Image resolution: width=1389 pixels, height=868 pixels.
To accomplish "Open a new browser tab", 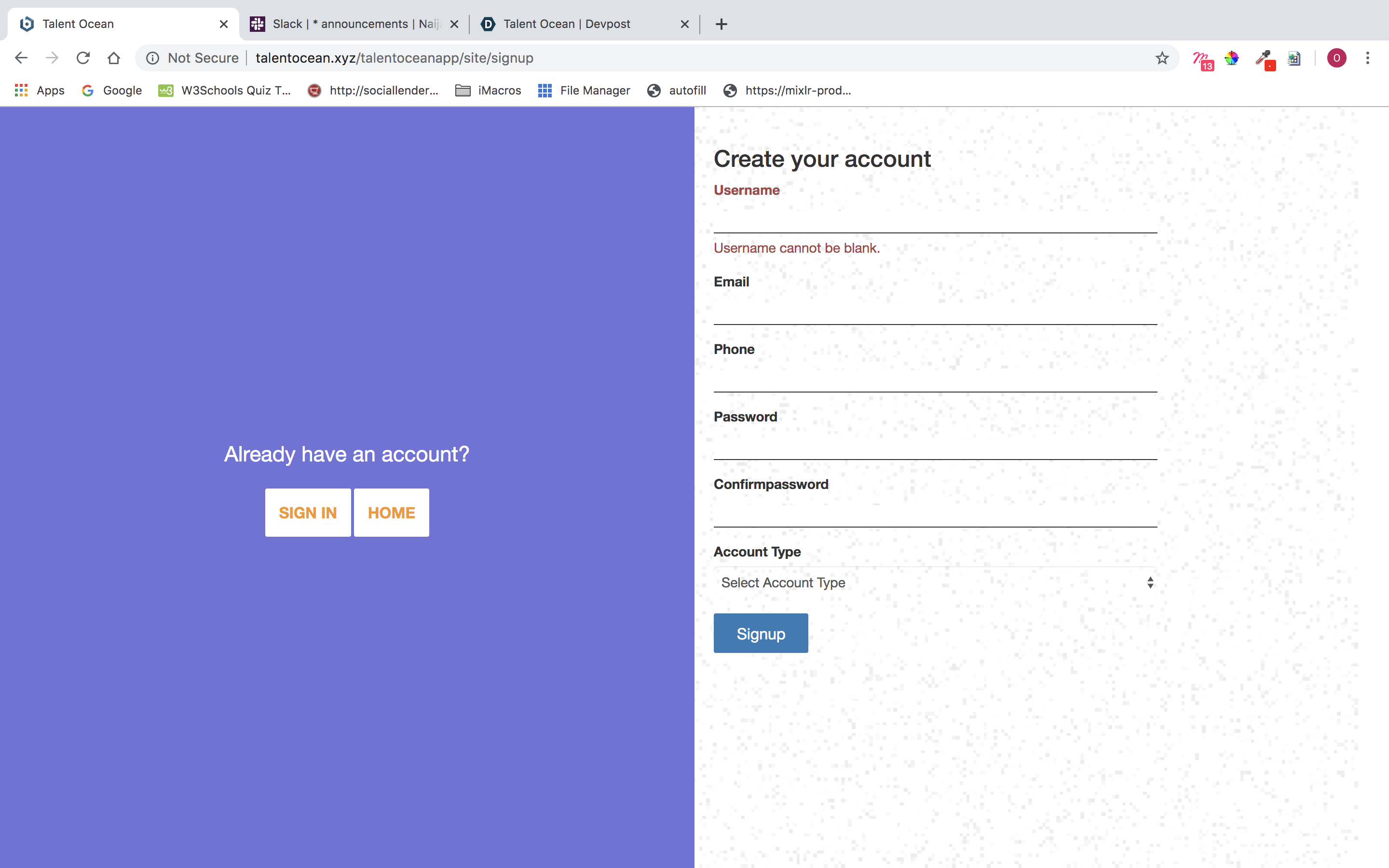I will pyautogui.click(x=722, y=24).
